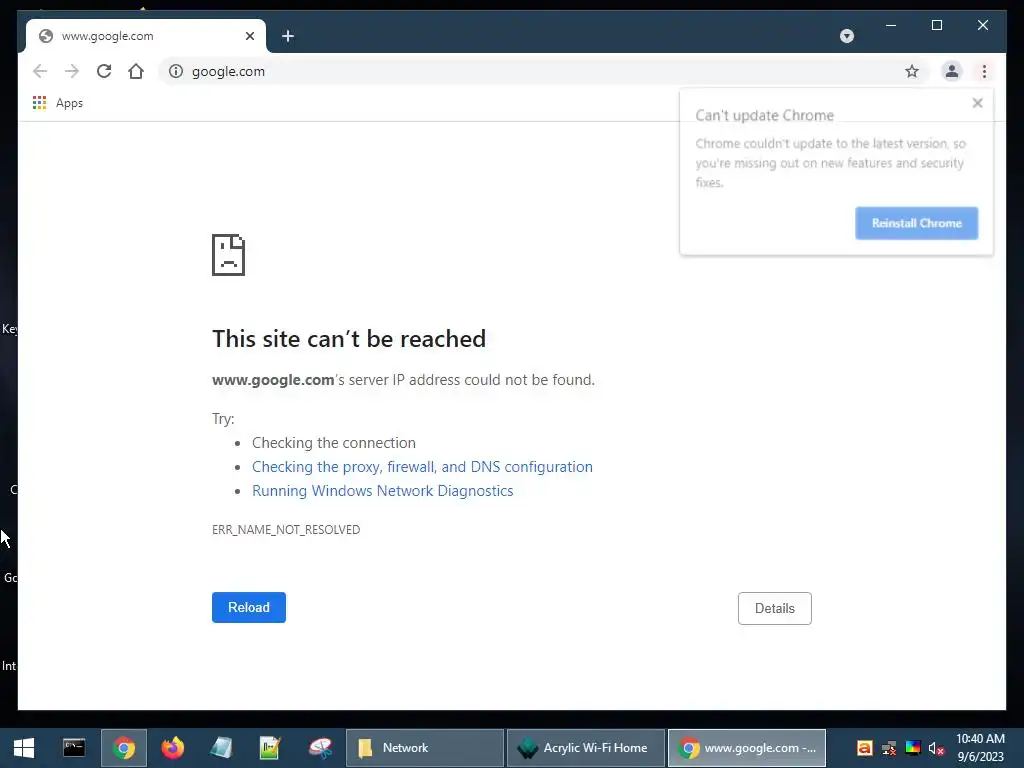Click the 'This site can't be reached' heading
The width and height of the screenshot is (1024, 768).
(349, 339)
